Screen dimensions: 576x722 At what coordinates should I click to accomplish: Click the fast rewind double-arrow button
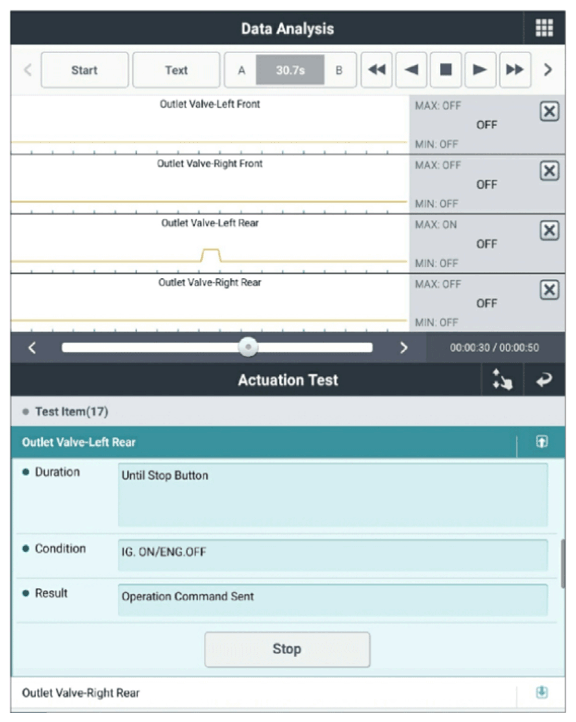pos(377,70)
